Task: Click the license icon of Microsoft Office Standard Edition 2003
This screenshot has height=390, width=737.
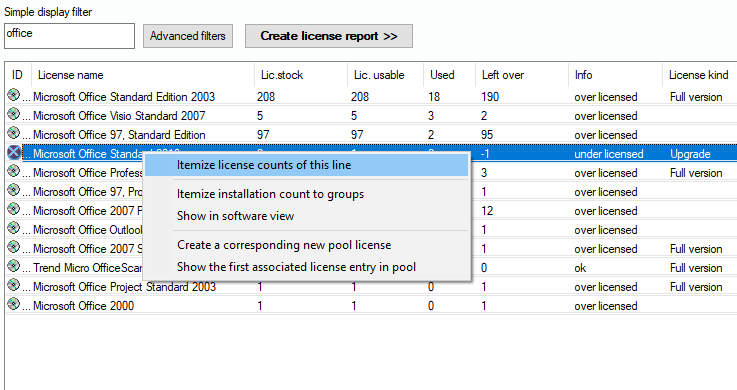Action: click(x=14, y=95)
